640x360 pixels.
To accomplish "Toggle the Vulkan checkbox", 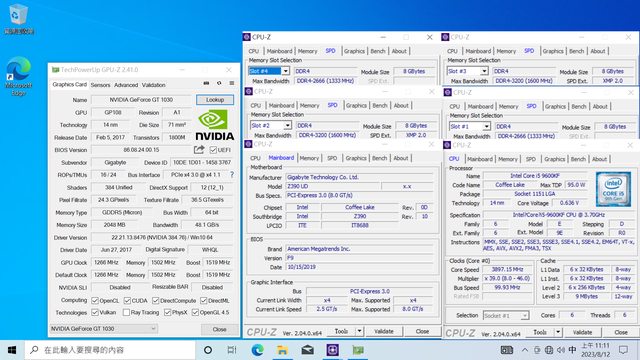I will click(95, 313).
